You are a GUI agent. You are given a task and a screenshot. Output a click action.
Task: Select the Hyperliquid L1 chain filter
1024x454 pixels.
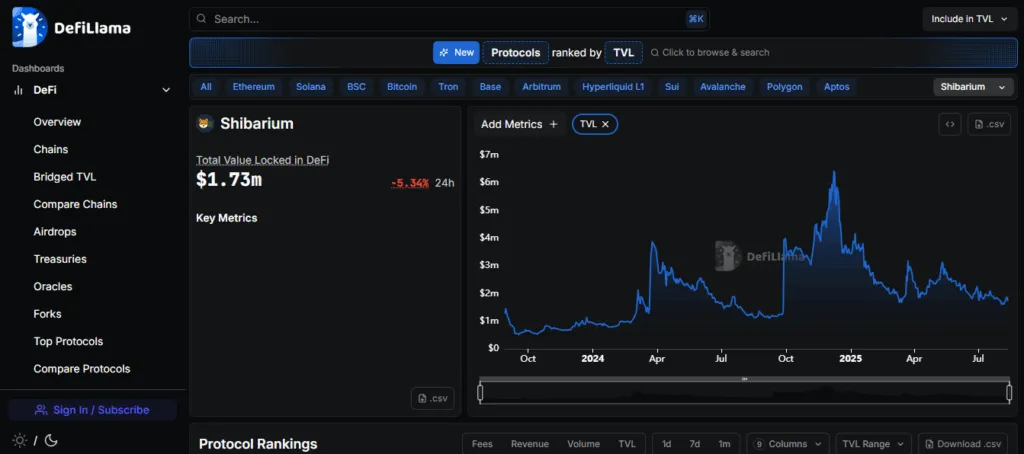click(x=613, y=86)
